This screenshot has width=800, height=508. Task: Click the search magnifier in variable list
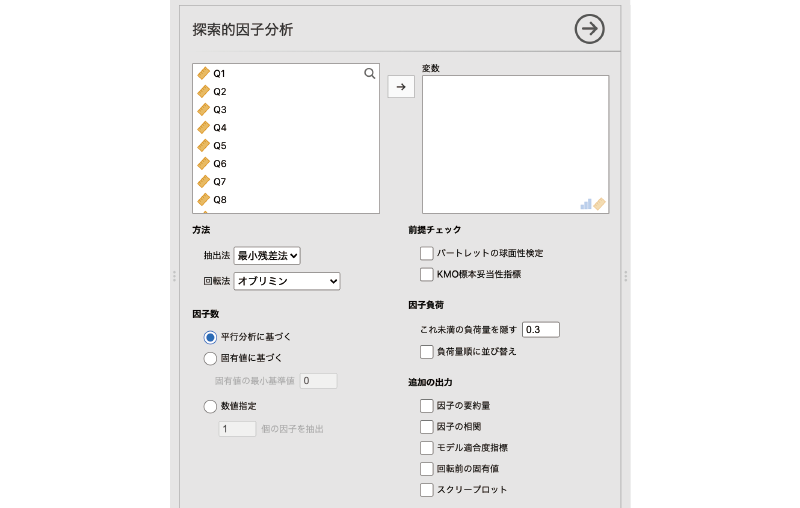coord(369,74)
